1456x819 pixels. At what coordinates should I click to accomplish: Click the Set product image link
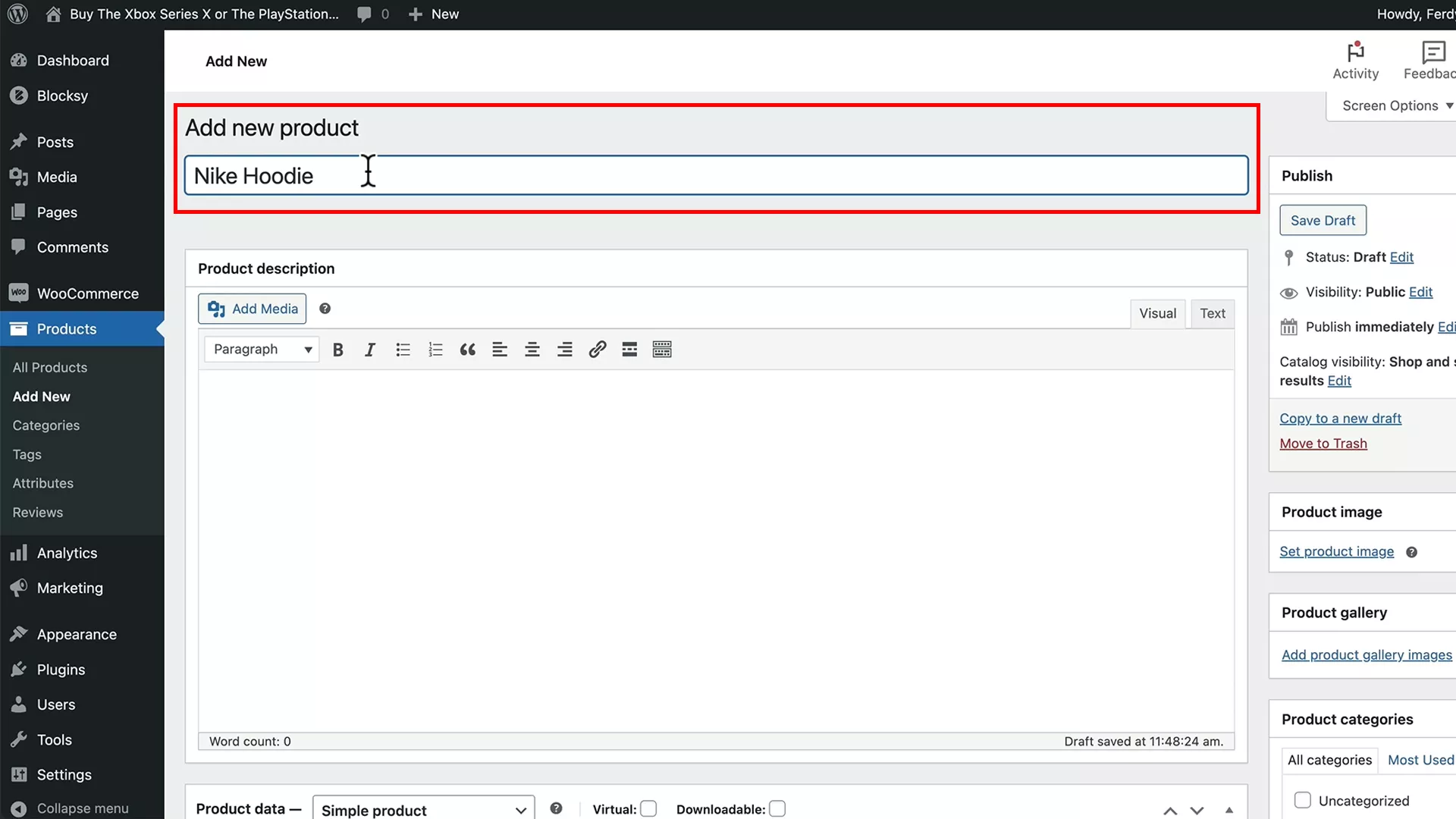[x=1337, y=551]
